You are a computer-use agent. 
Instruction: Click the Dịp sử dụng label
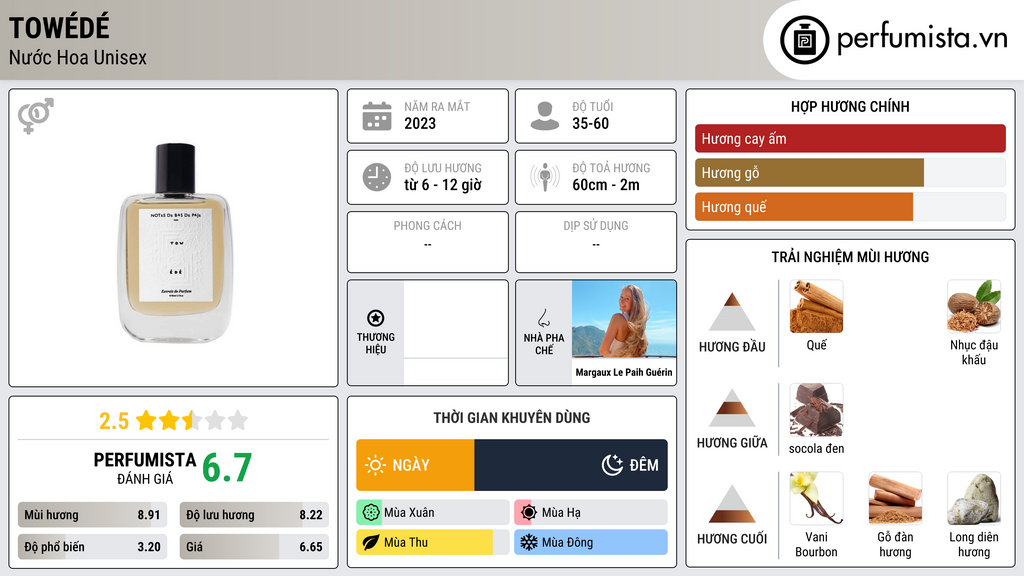[x=596, y=226]
